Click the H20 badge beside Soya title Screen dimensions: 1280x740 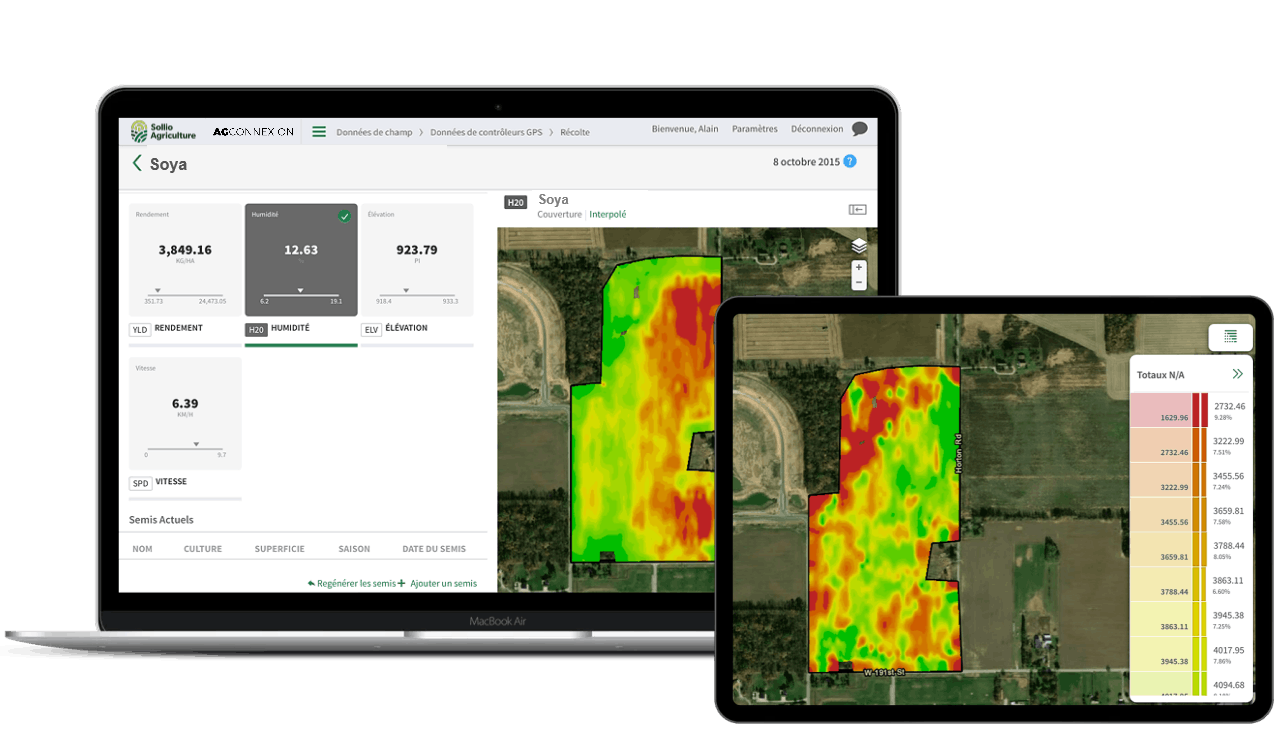point(515,202)
